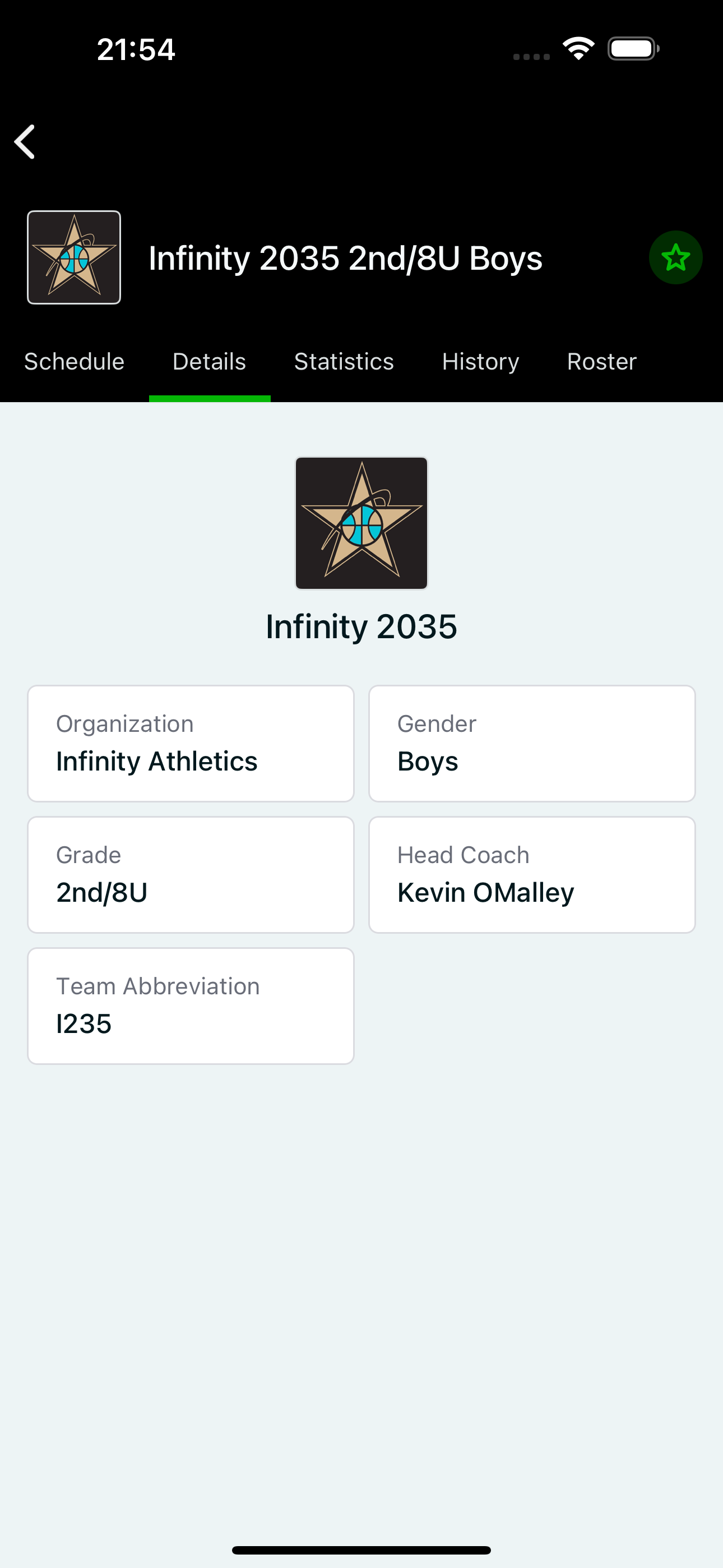Viewport: 723px width, 1568px height.
Task: Open the History tab
Action: [480, 362]
